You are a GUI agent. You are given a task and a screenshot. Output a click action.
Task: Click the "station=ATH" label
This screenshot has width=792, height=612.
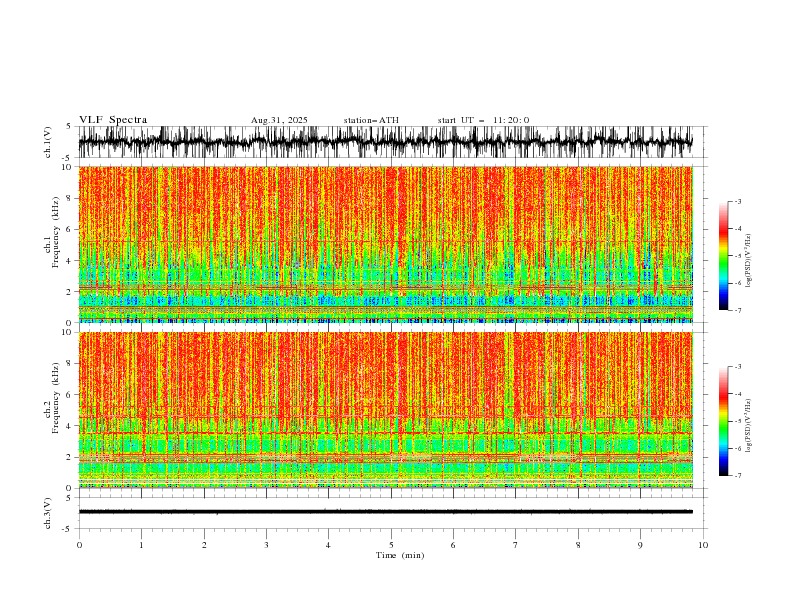(371, 120)
